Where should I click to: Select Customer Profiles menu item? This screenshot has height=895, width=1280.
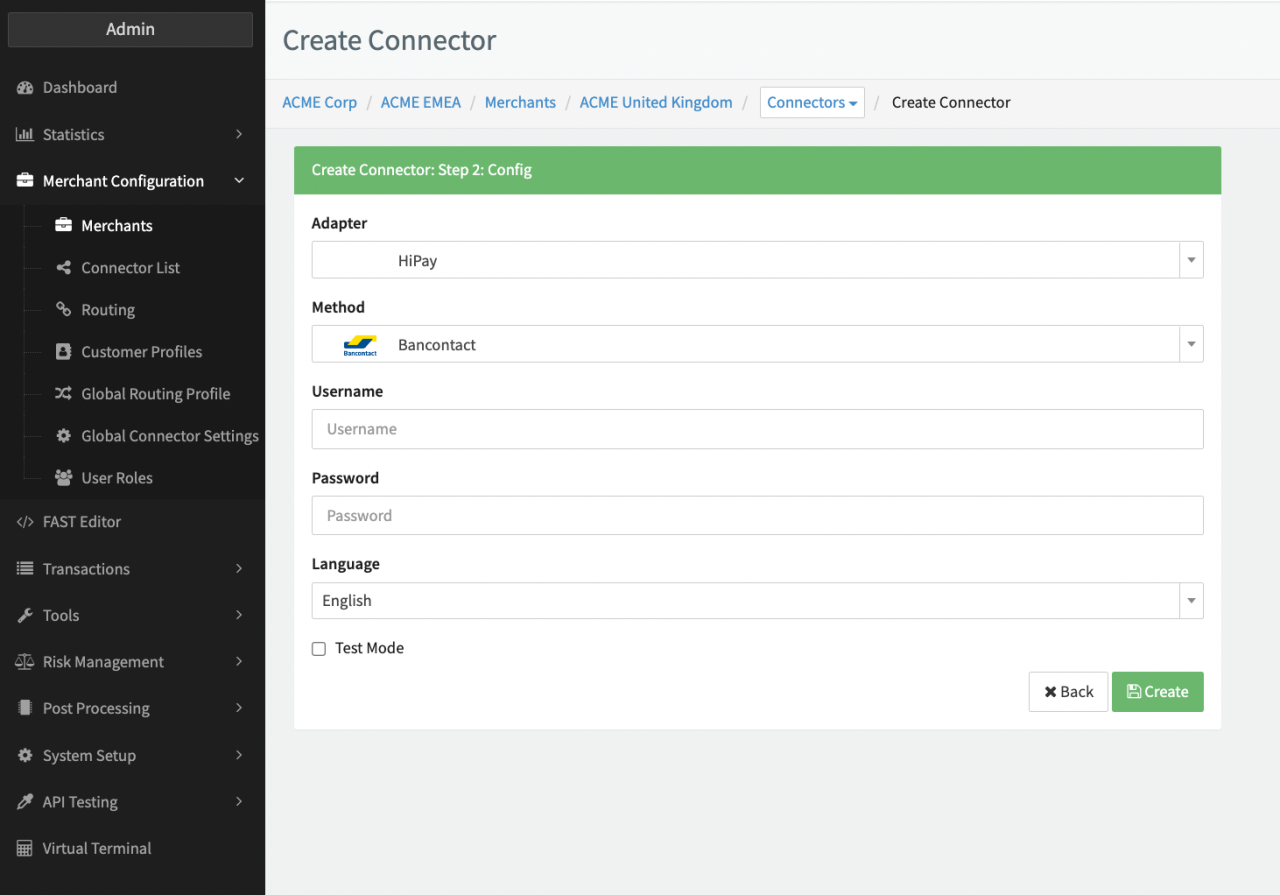141,352
